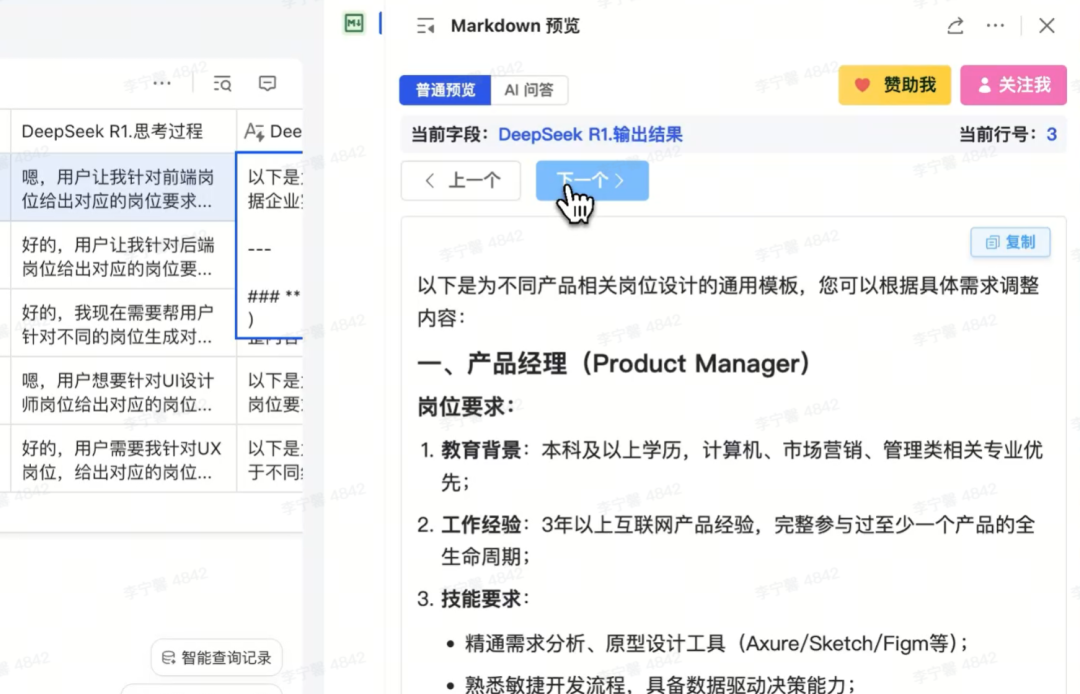The width and height of the screenshot is (1080, 694).
Task: Open the more options ellipsis in preview header
Action: click(x=995, y=25)
